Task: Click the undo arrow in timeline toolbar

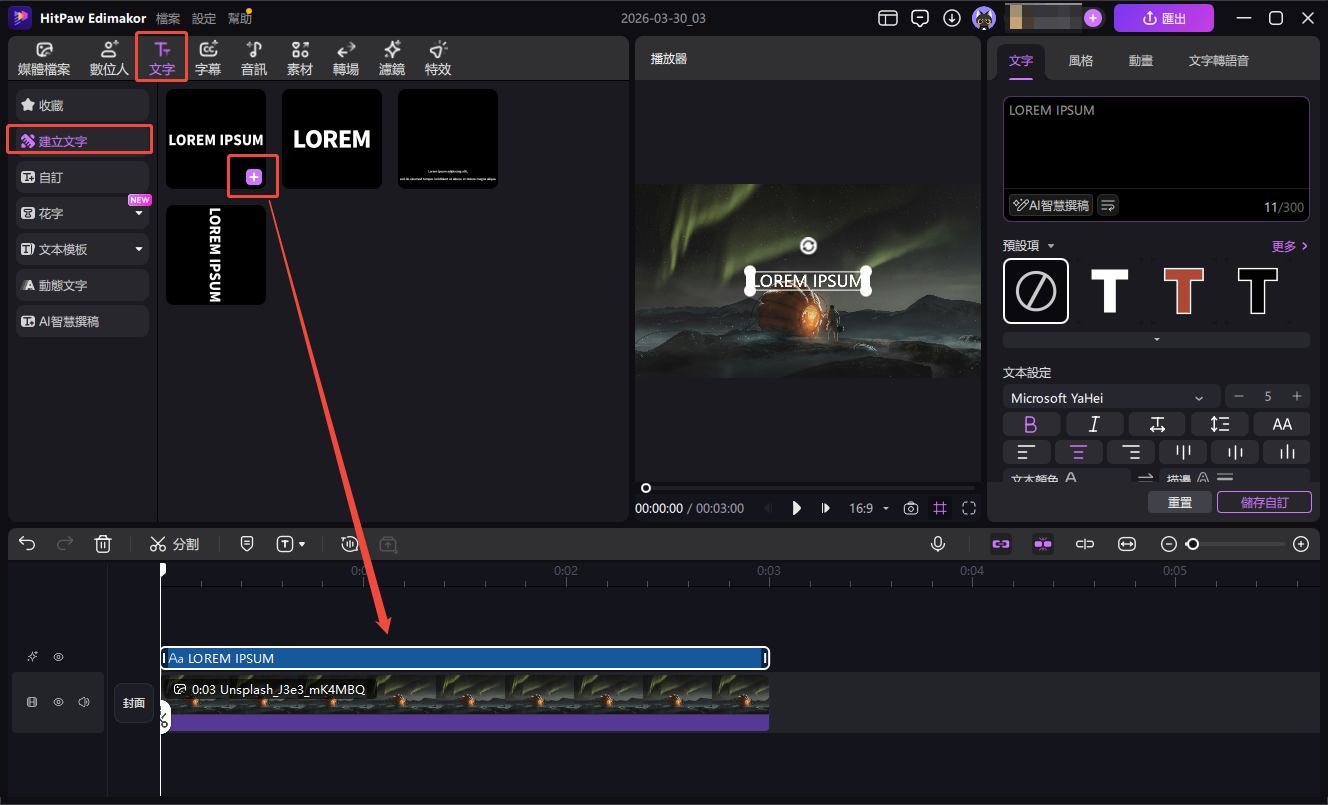Action: pyautogui.click(x=27, y=544)
